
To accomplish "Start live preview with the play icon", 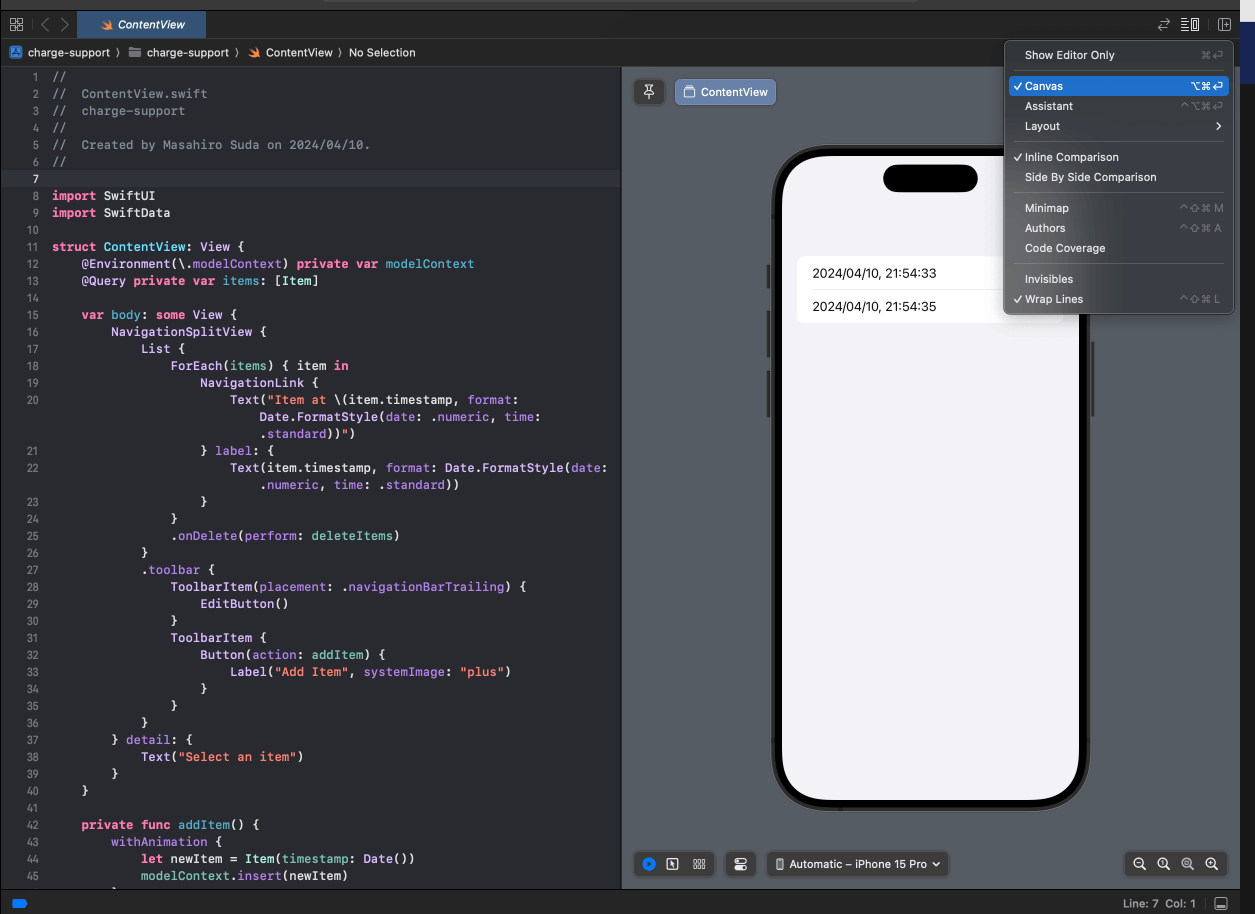I will pos(649,864).
